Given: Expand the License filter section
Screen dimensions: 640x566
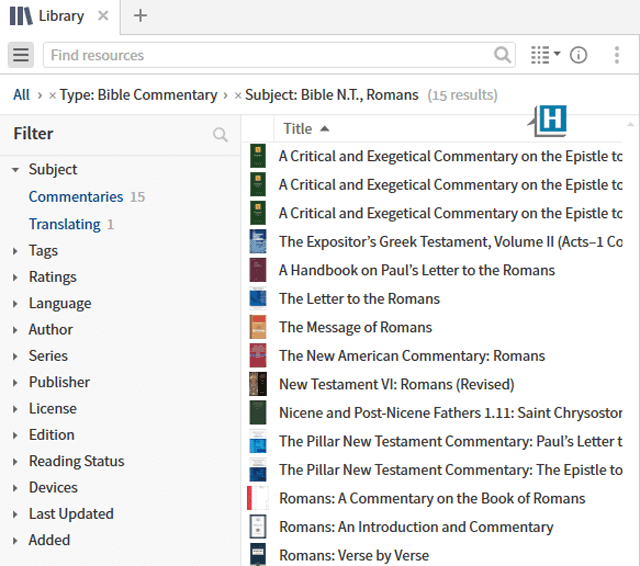Looking at the screenshot, I should click(16, 409).
